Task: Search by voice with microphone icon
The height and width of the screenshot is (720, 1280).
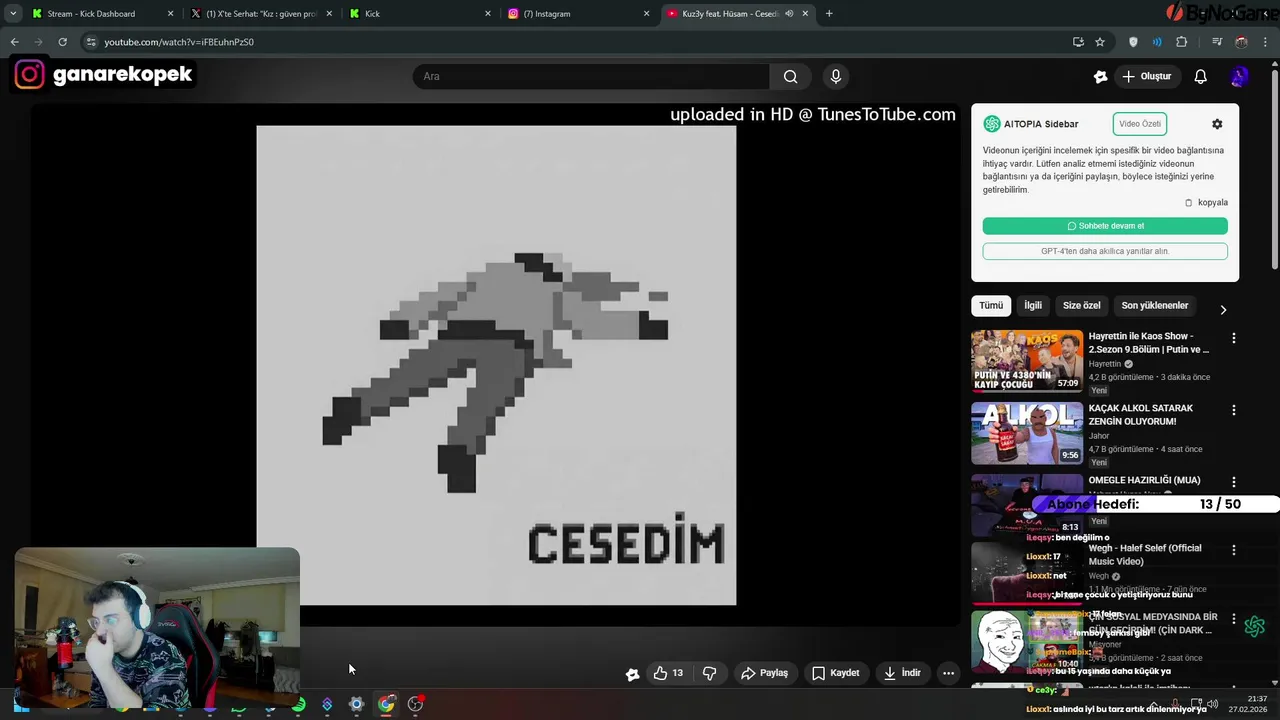Action: click(836, 76)
